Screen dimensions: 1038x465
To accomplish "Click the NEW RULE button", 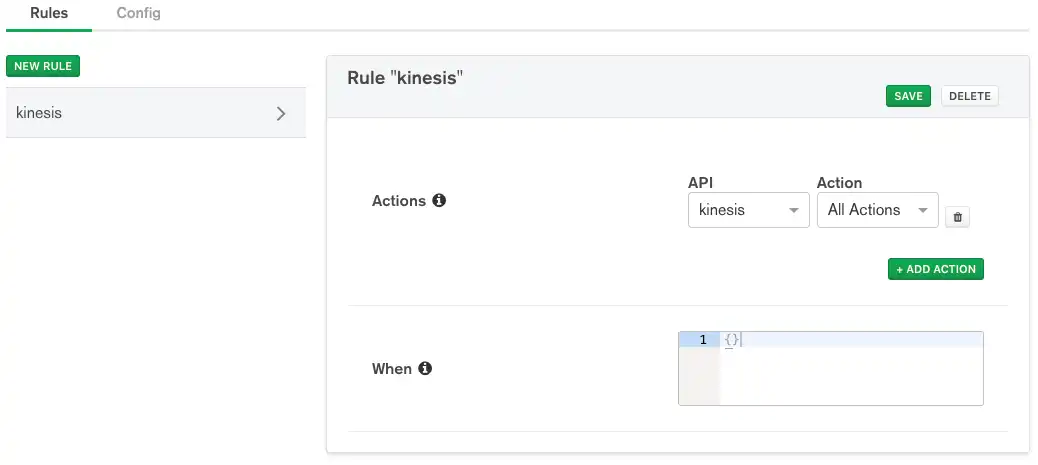I will coord(43,66).
